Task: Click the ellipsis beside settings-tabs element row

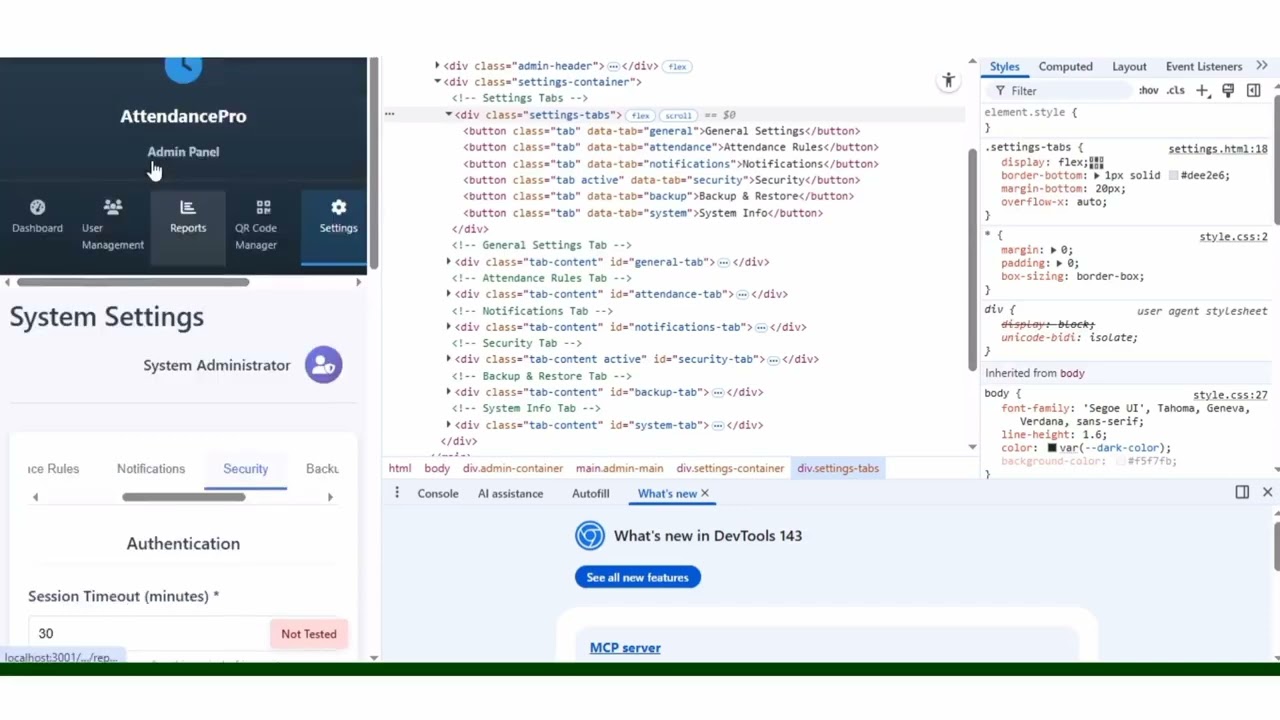Action: tap(390, 114)
